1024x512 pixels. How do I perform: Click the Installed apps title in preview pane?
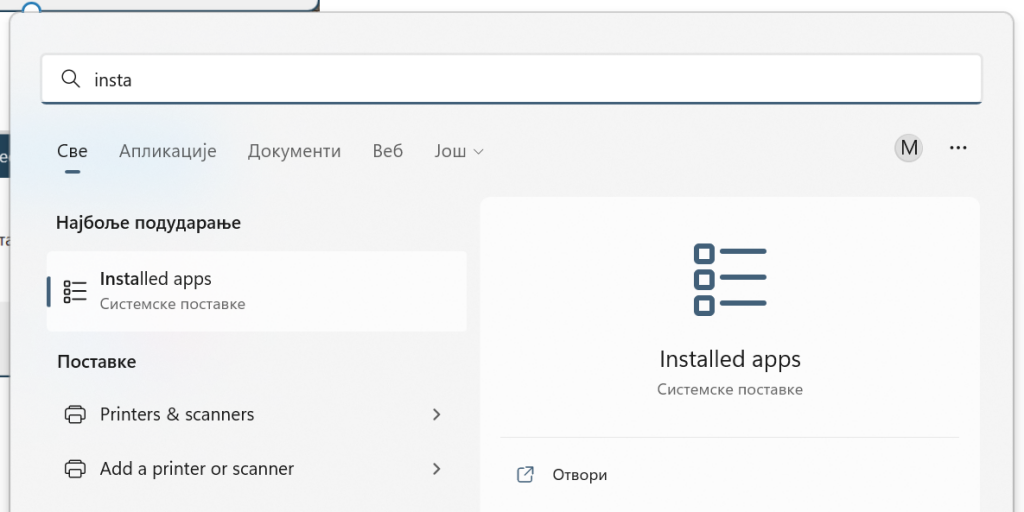tap(729, 359)
